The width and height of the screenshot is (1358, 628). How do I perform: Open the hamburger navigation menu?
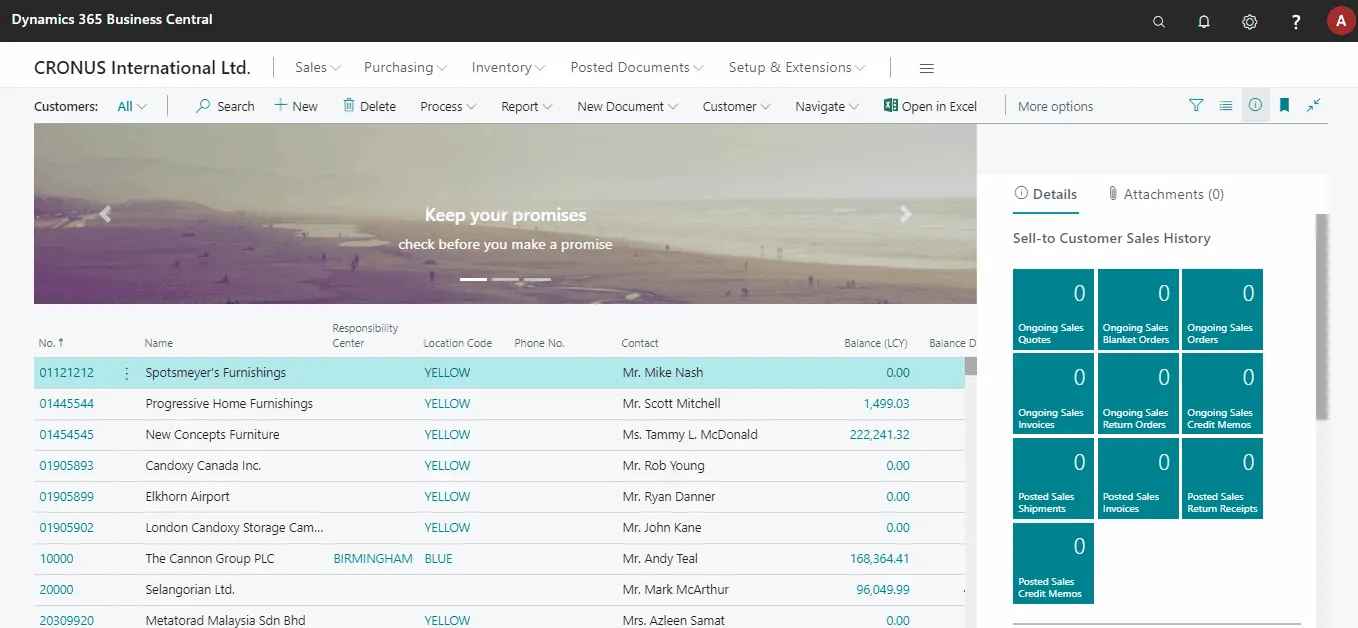[x=927, y=68]
